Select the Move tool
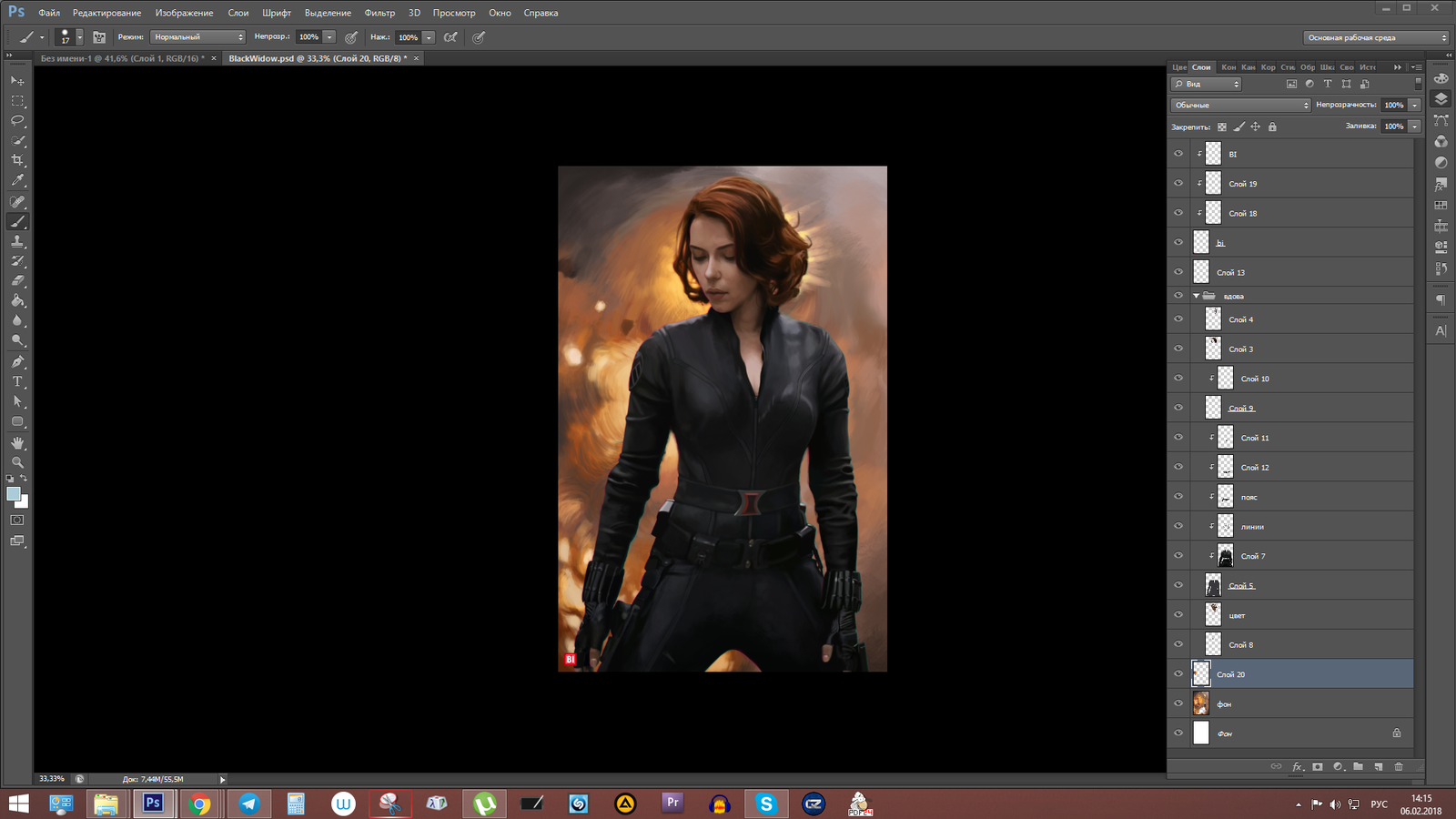 coord(17,80)
